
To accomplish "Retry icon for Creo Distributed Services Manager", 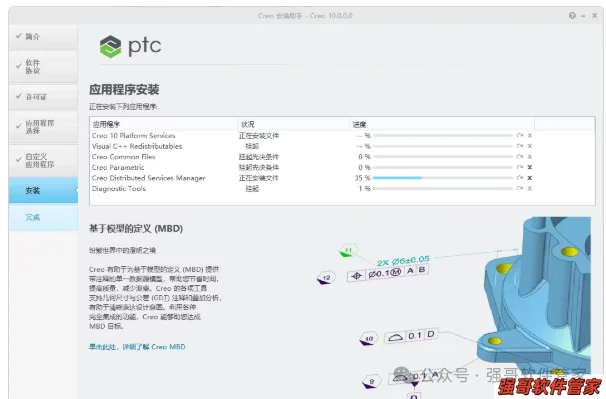I will tap(520, 178).
